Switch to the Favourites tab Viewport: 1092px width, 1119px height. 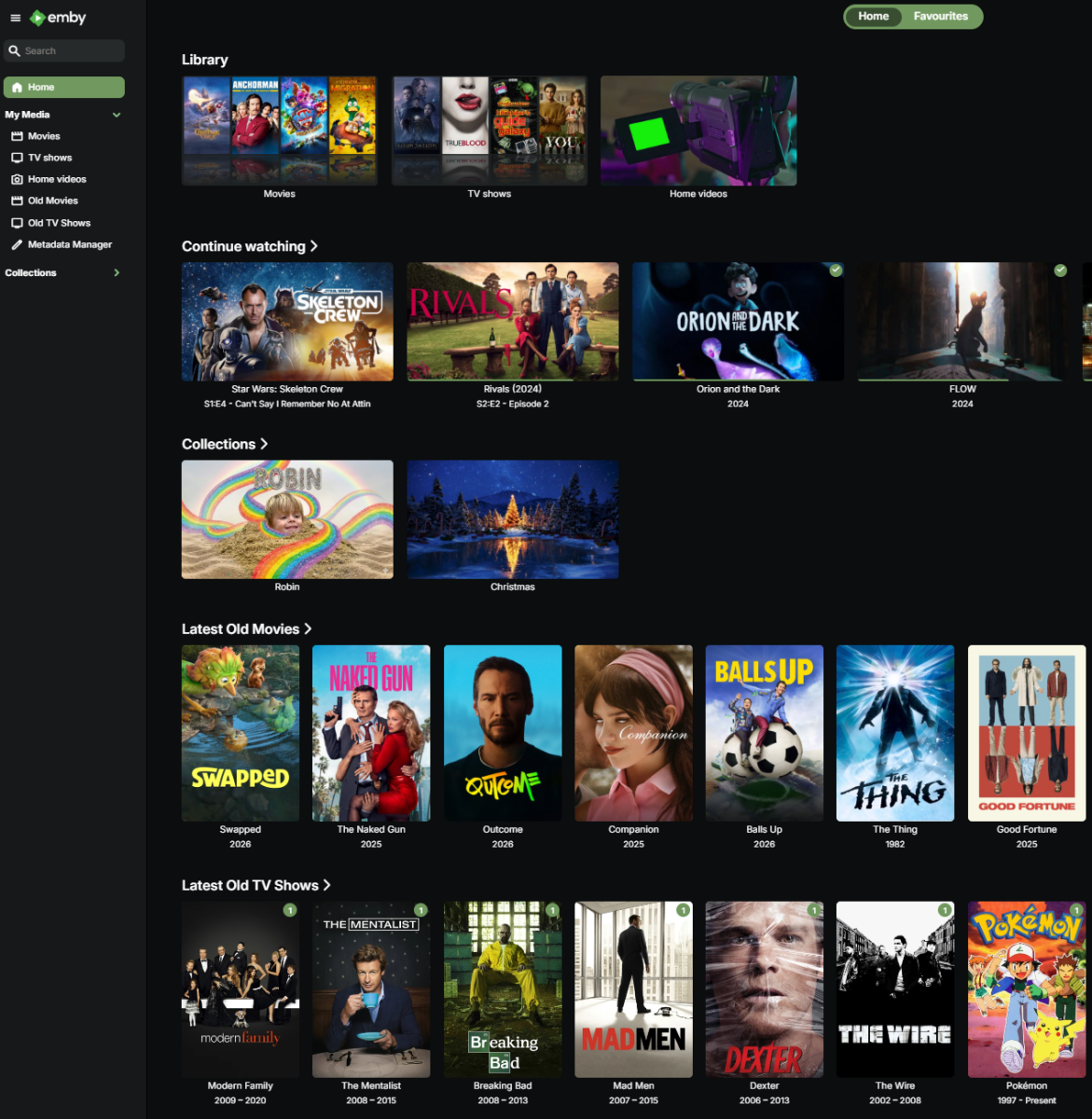tap(941, 16)
